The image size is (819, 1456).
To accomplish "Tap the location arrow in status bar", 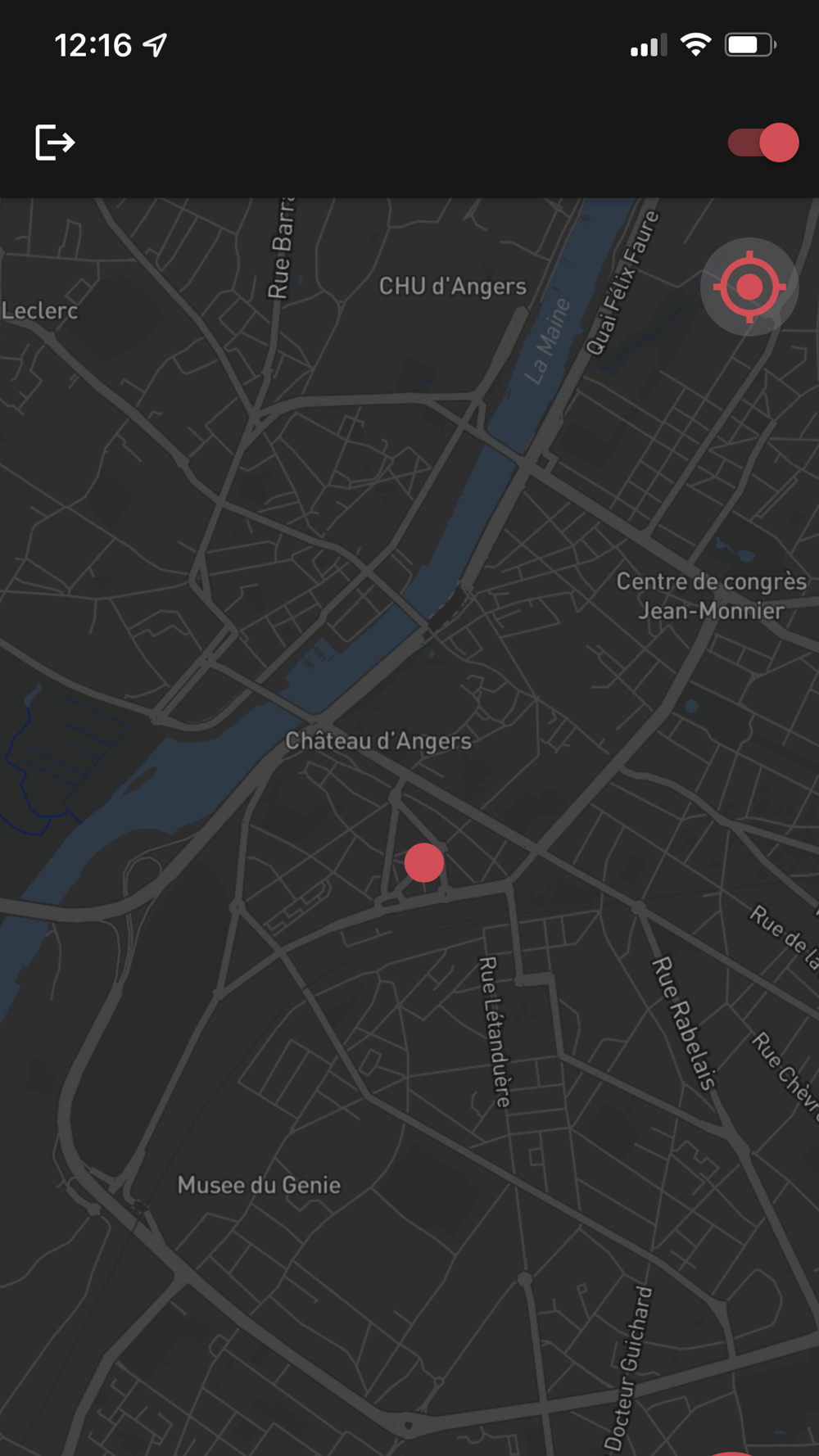I will [156, 45].
